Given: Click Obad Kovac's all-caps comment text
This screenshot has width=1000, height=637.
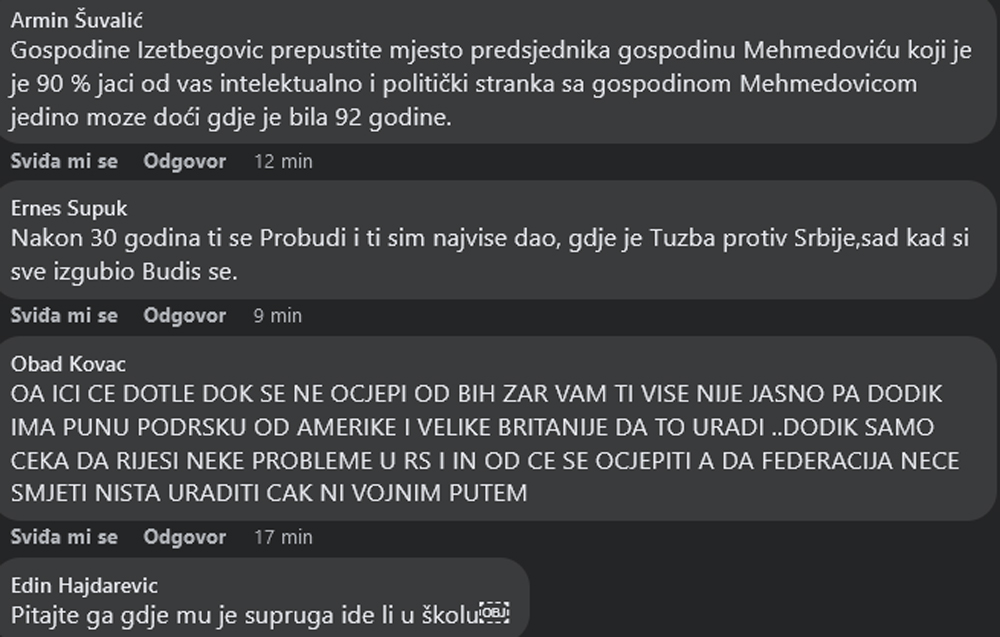Looking at the screenshot, I should click(x=485, y=443).
